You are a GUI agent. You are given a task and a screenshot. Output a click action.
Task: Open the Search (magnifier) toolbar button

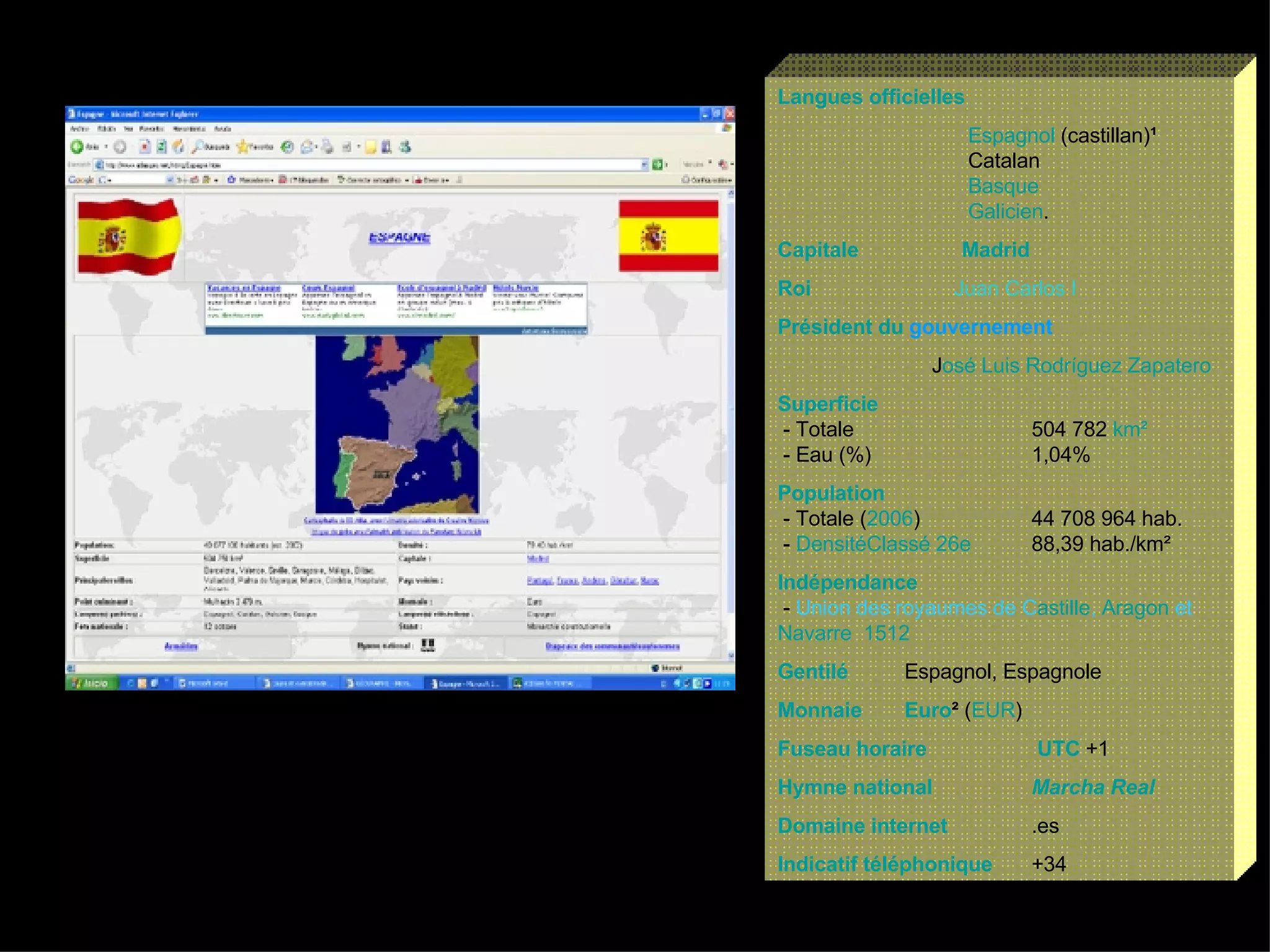point(211,147)
